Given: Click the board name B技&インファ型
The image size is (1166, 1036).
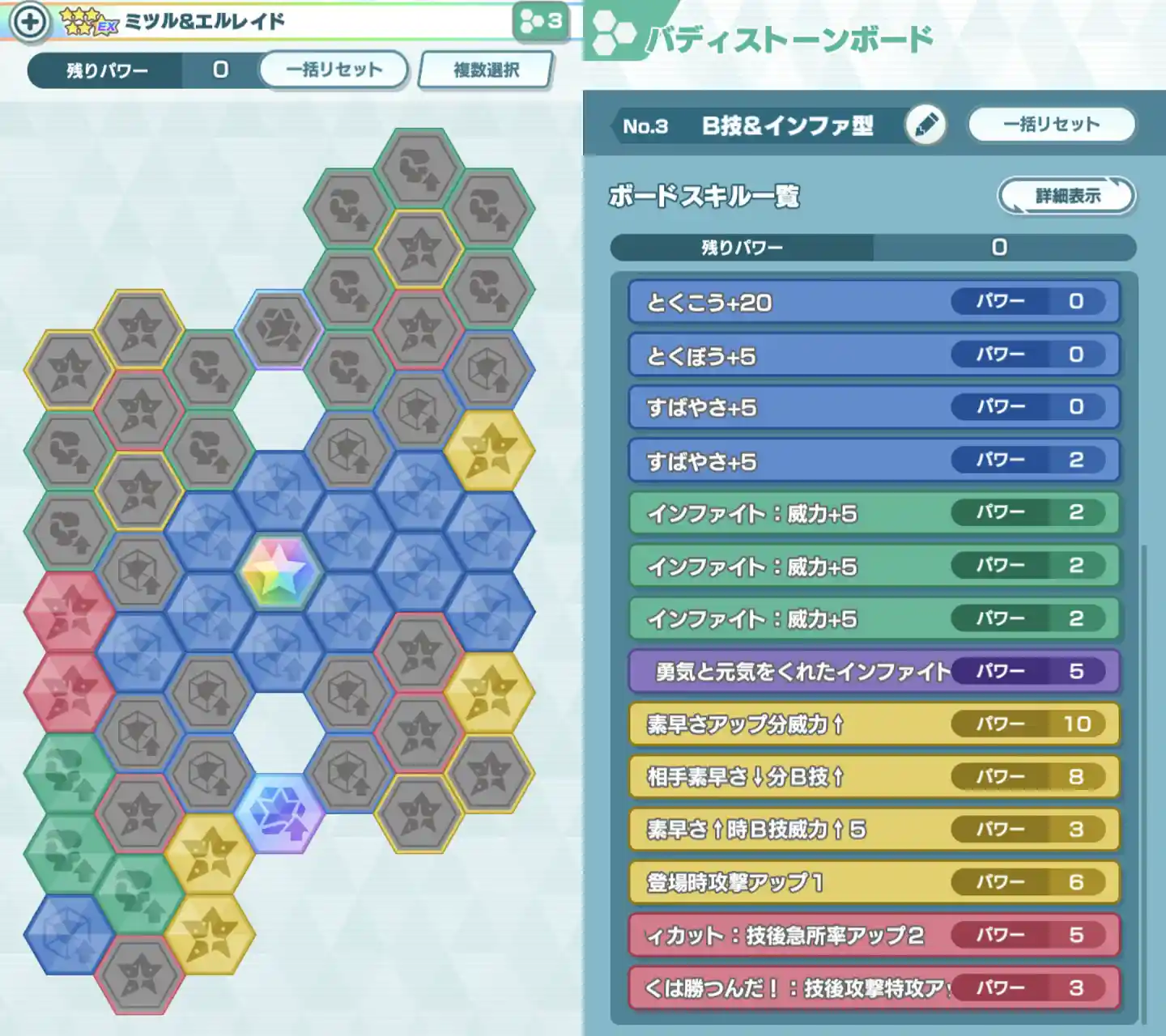Looking at the screenshot, I should (787, 125).
